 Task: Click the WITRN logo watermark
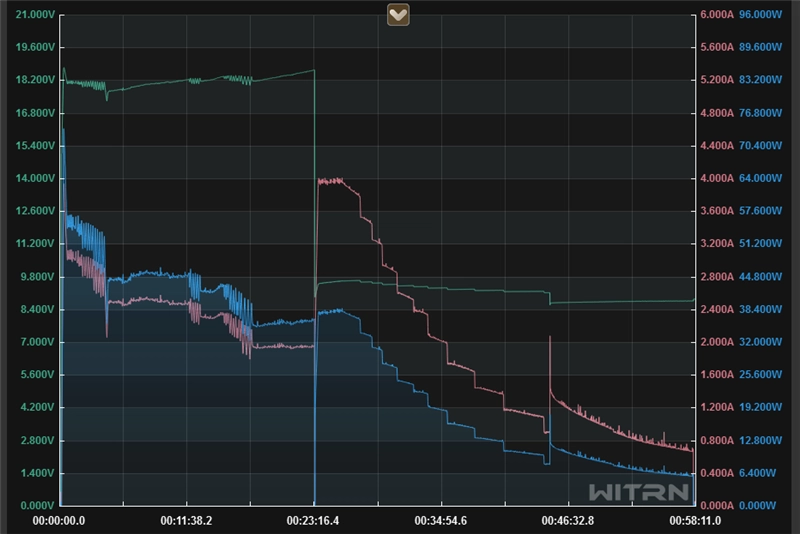click(x=637, y=492)
